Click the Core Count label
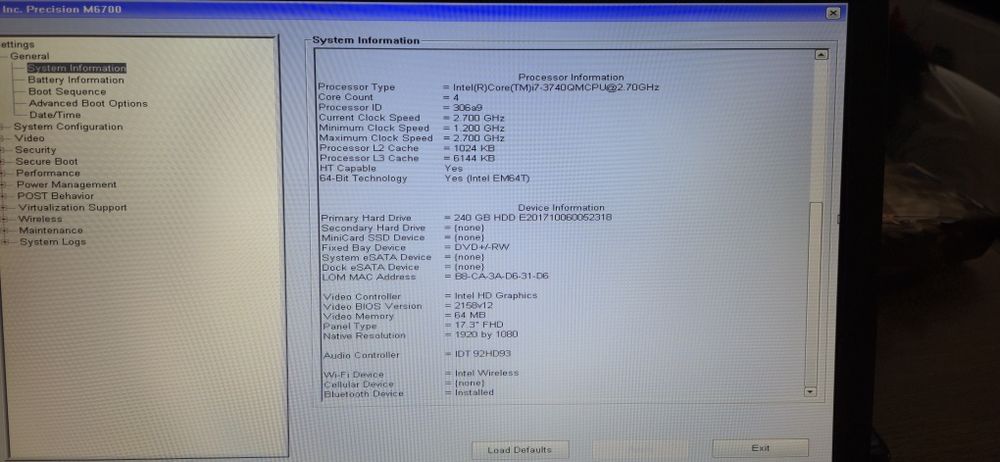 [346, 97]
